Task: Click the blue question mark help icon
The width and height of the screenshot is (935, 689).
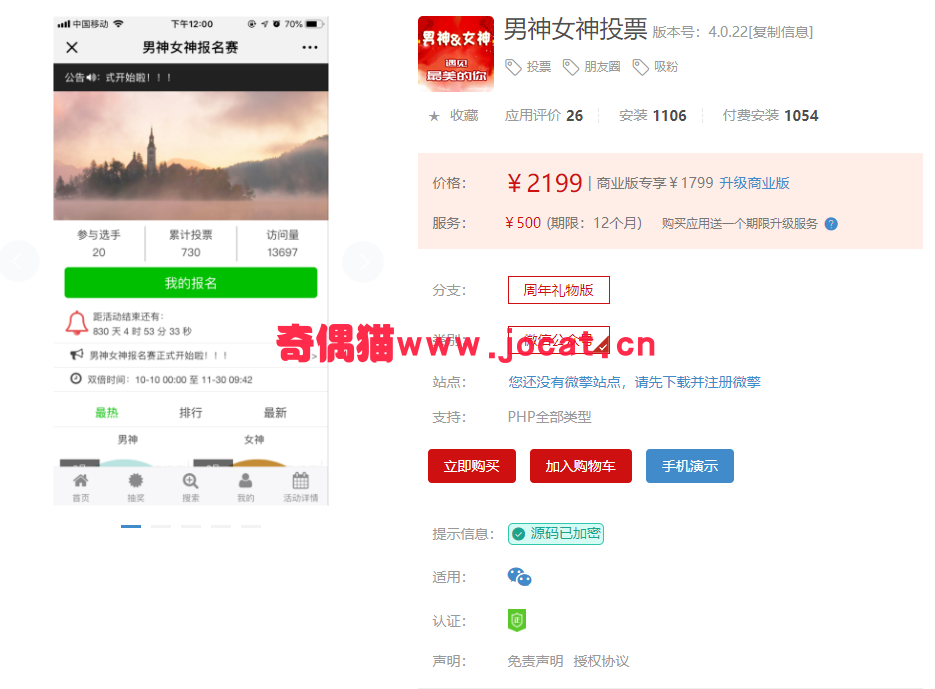Action: pyautogui.click(x=831, y=224)
